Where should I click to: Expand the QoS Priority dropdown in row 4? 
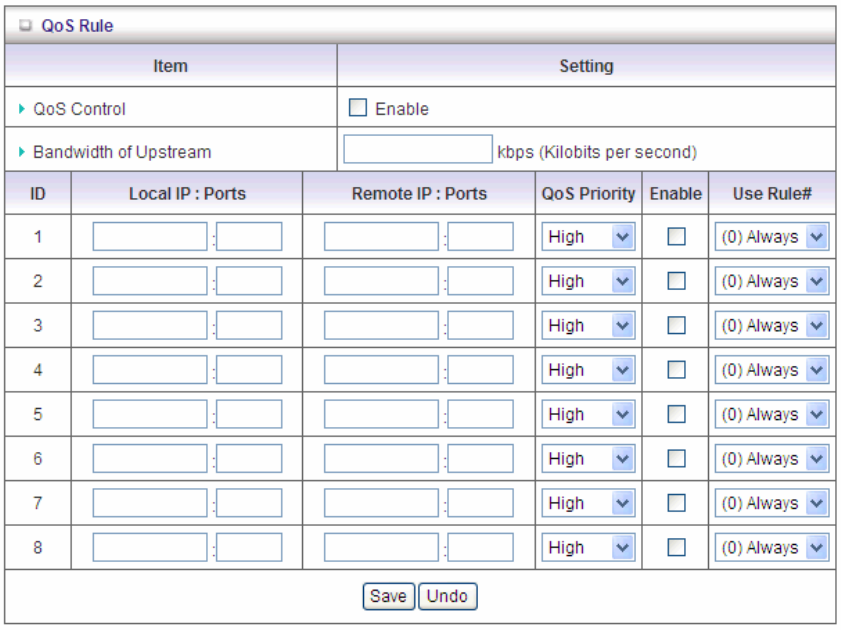tap(588, 370)
